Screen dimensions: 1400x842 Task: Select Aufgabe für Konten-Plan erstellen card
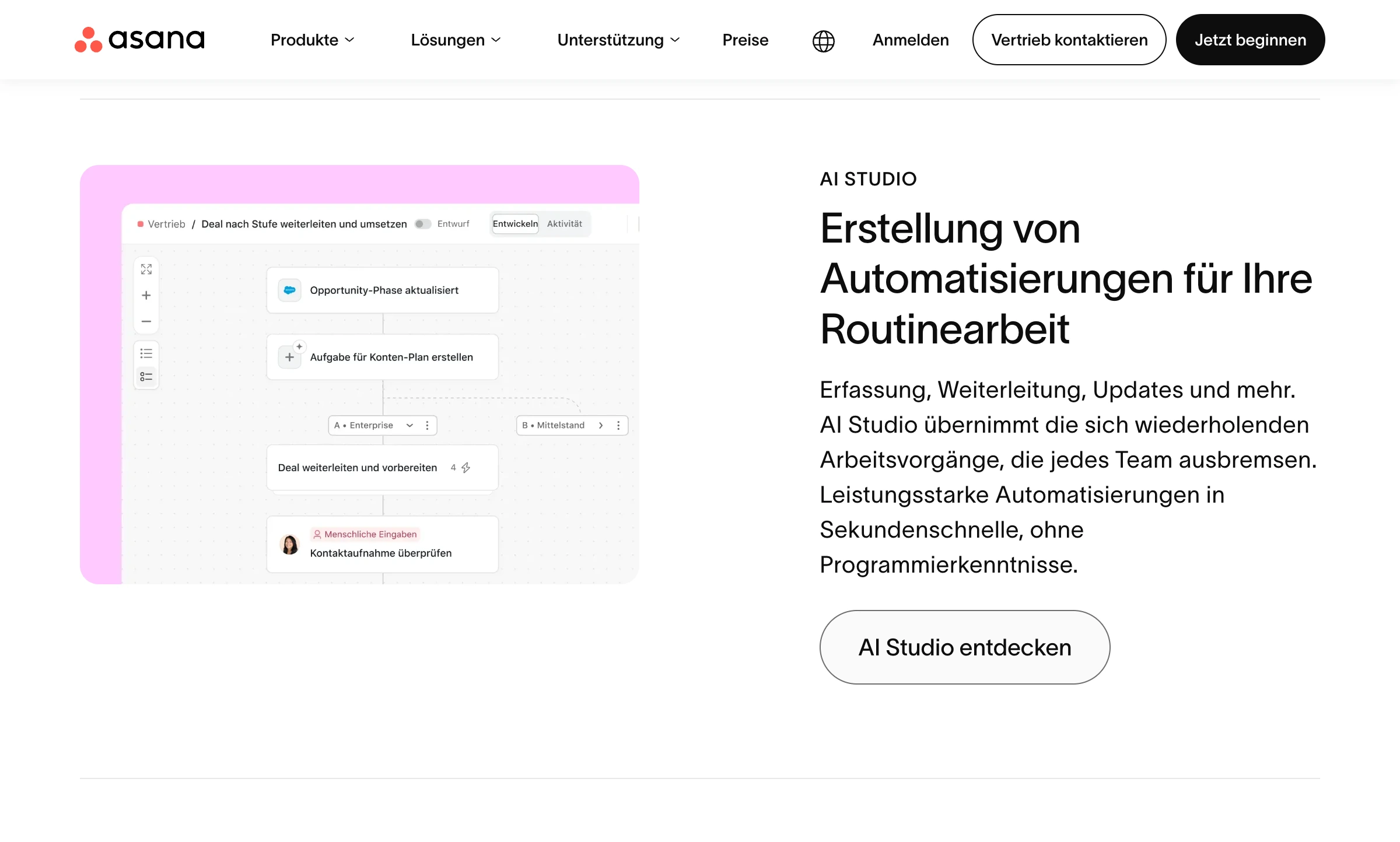pyautogui.click(x=383, y=357)
